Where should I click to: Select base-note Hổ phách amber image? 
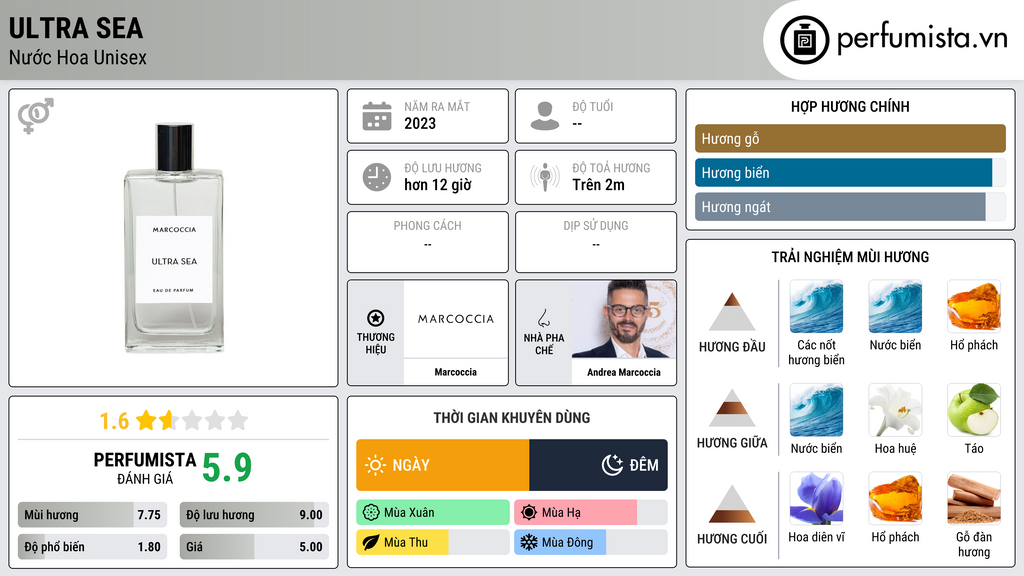point(895,499)
